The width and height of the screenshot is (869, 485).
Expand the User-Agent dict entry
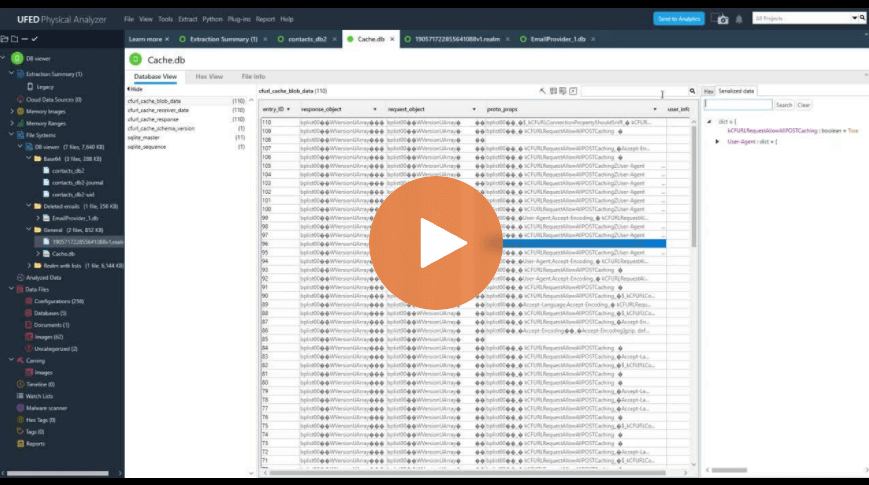717,142
